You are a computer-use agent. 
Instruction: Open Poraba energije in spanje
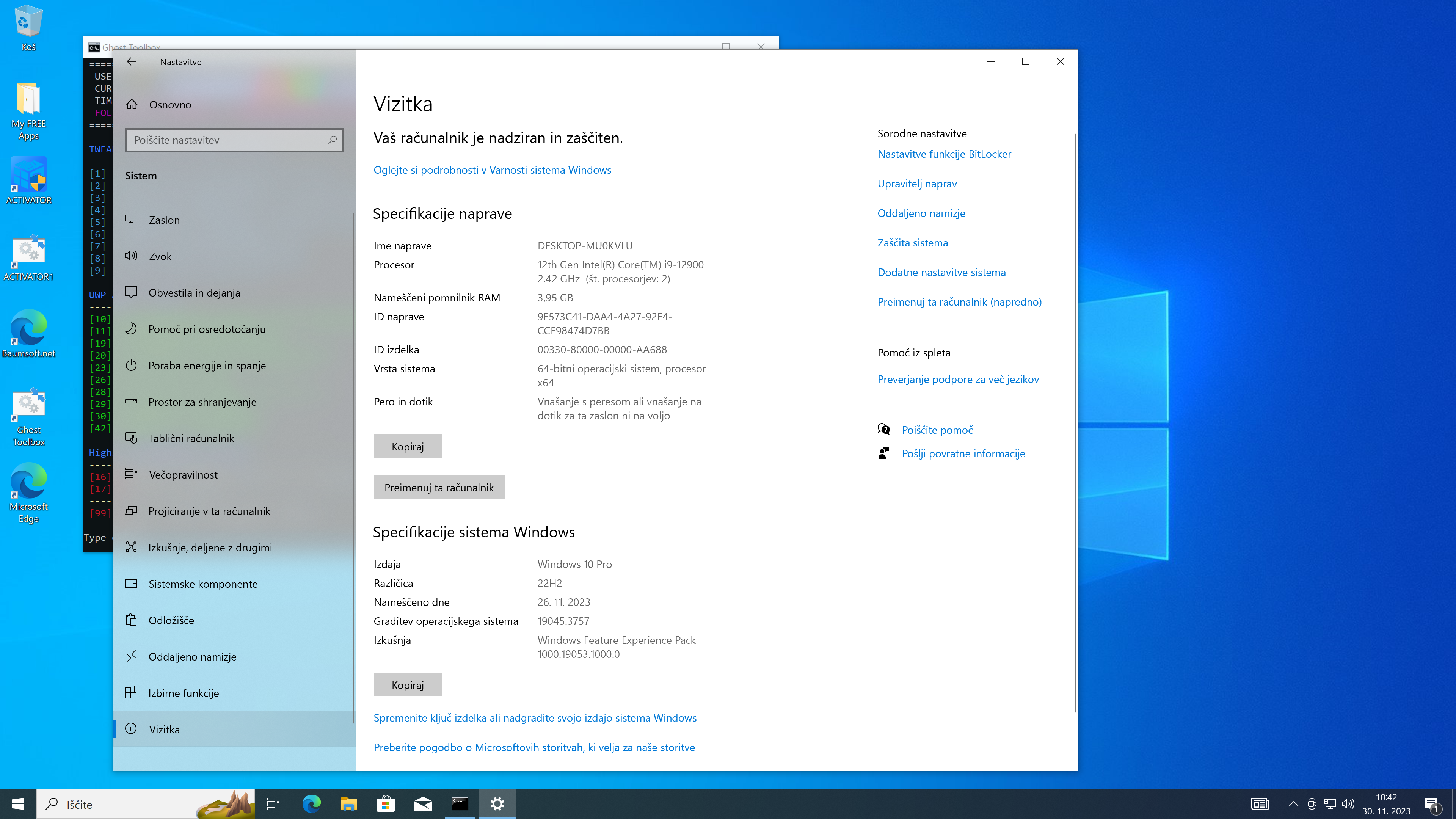pyautogui.click(x=234, y=365)
